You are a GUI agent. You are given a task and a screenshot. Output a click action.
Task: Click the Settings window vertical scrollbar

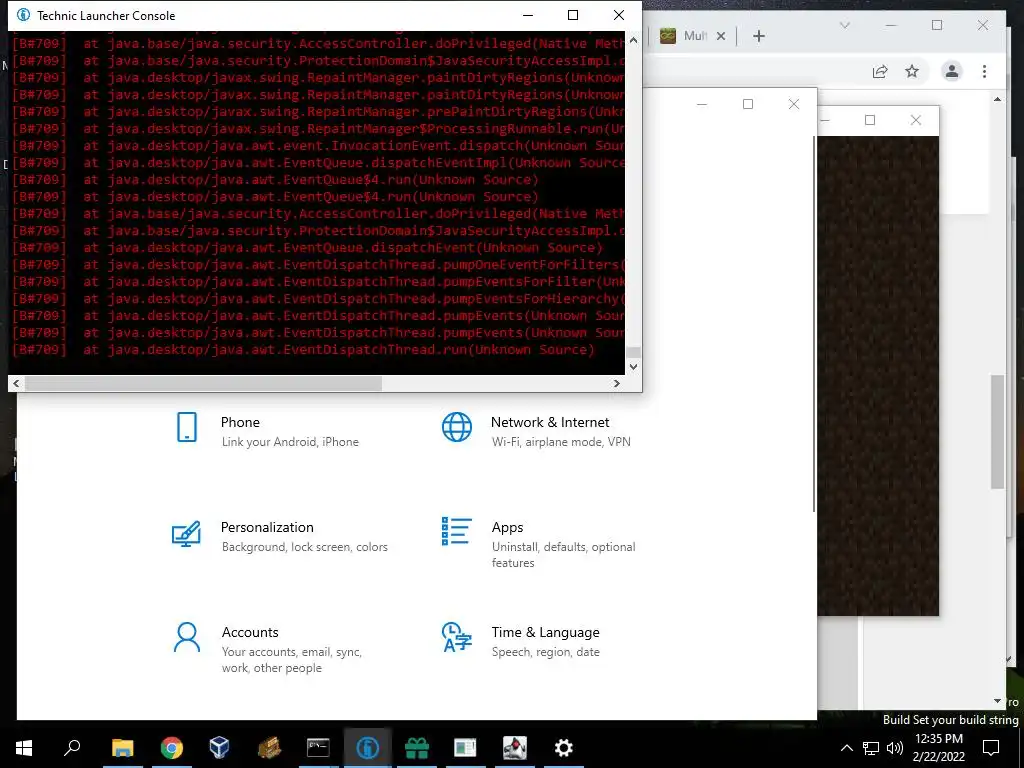[x=814, y=324]
